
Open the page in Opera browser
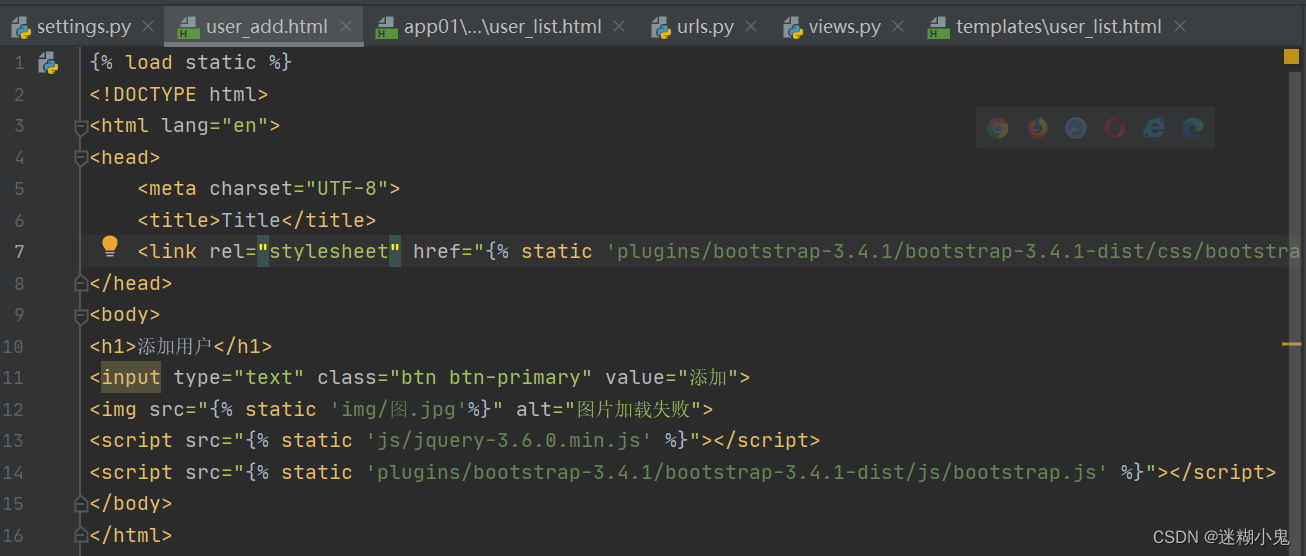tap(1115, 128)
